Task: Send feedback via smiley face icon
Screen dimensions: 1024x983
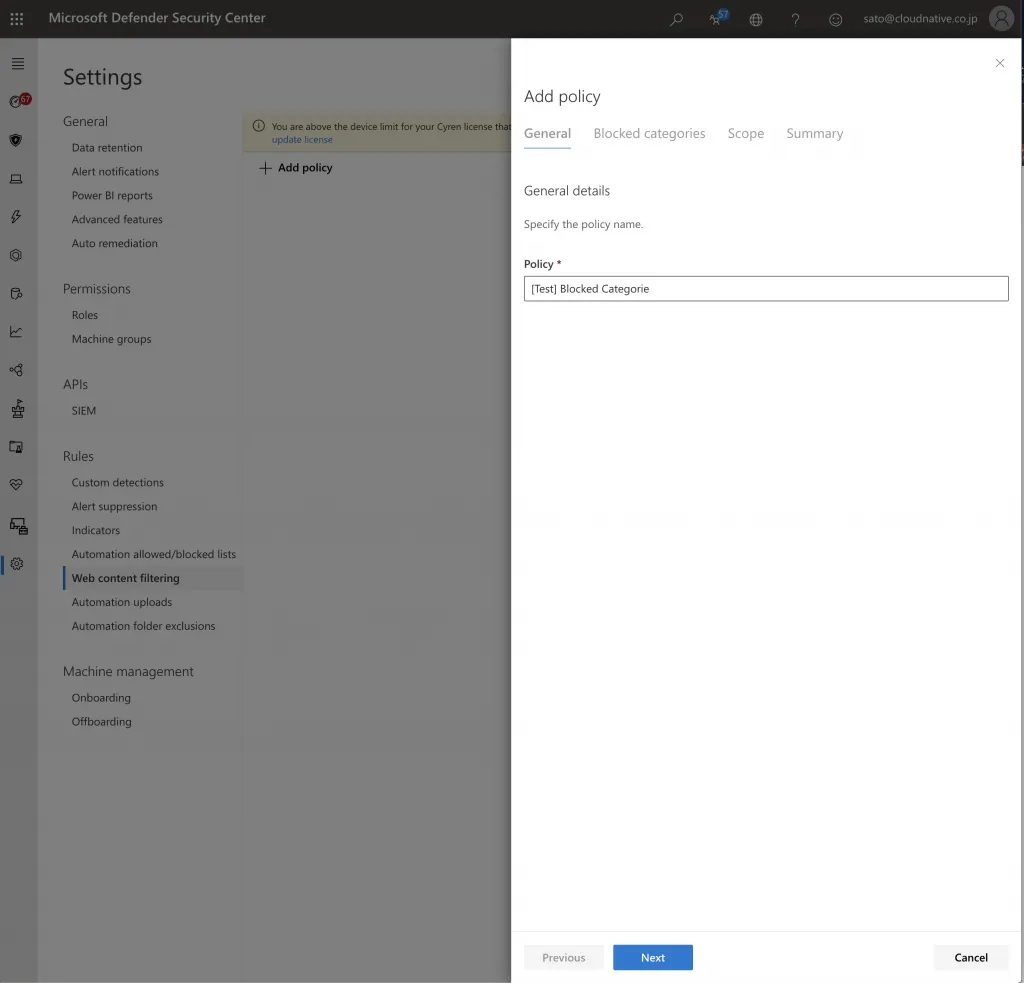Action: 836,19
